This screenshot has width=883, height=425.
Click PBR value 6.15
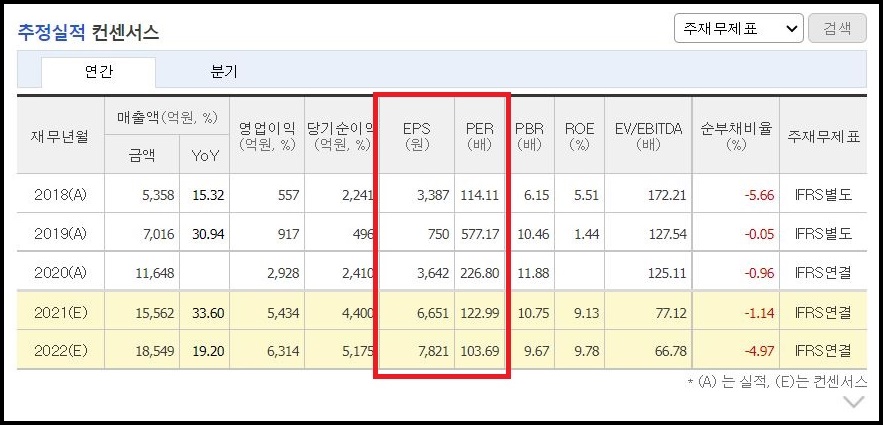537,195
